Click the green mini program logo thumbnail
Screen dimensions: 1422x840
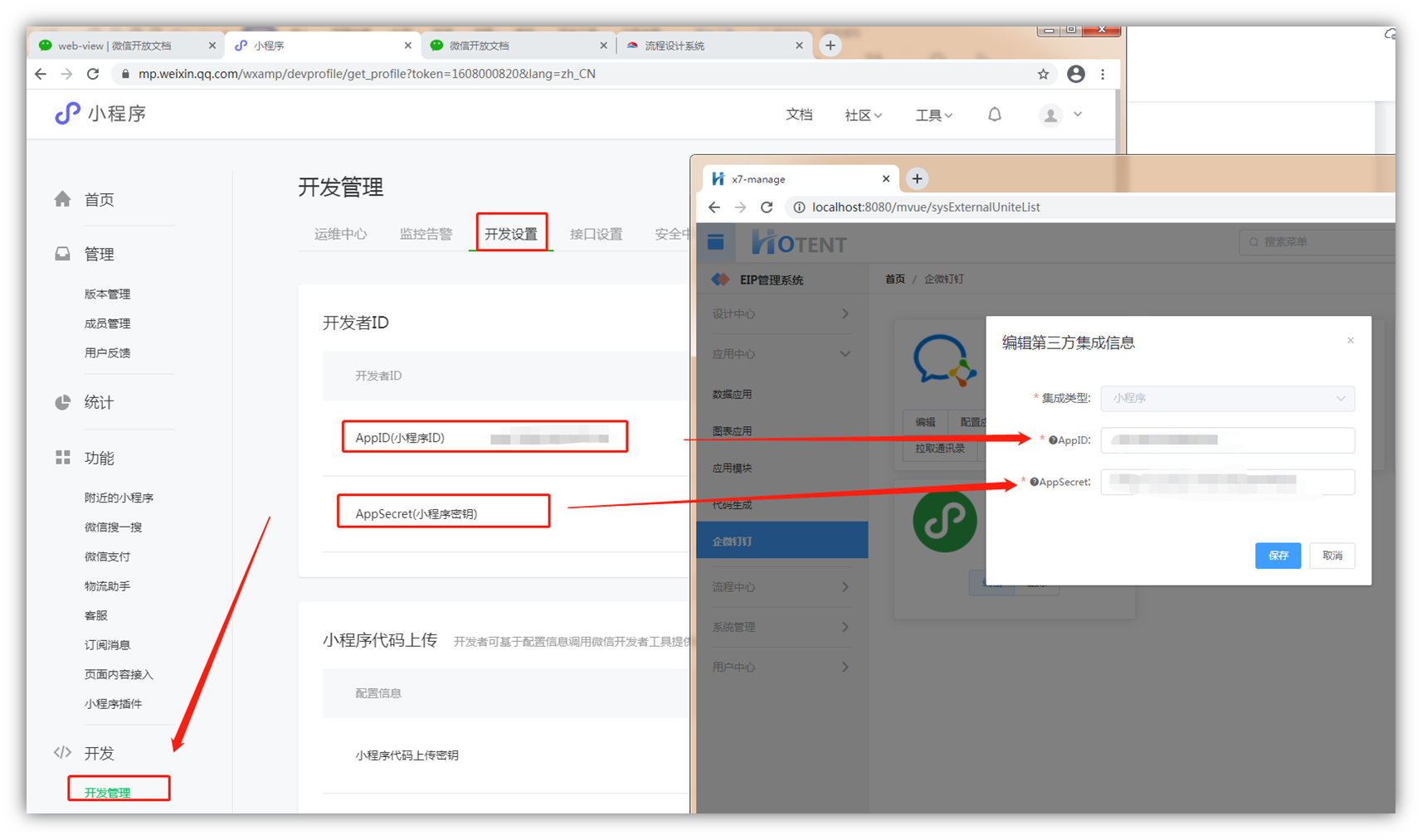click(x=945, y=520)
